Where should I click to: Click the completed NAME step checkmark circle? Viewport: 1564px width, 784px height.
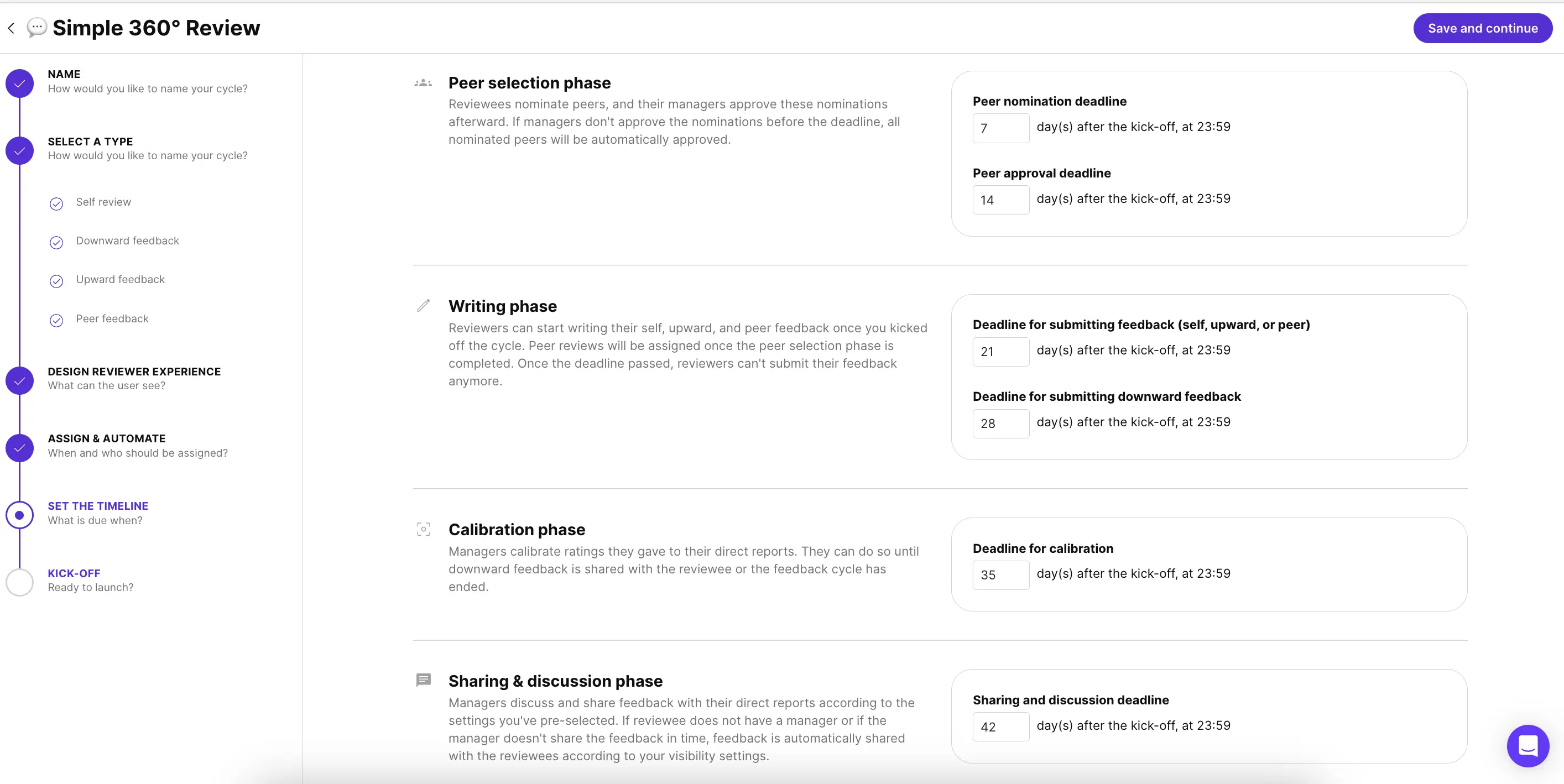click(19, 83)
